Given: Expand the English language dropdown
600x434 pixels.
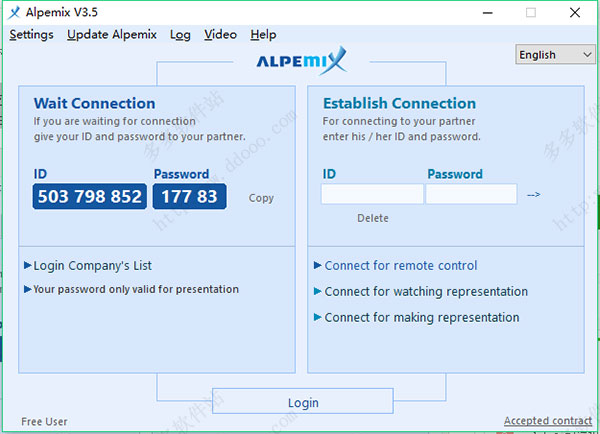Looking at the screenshot, I should click(x=555, y=54).
